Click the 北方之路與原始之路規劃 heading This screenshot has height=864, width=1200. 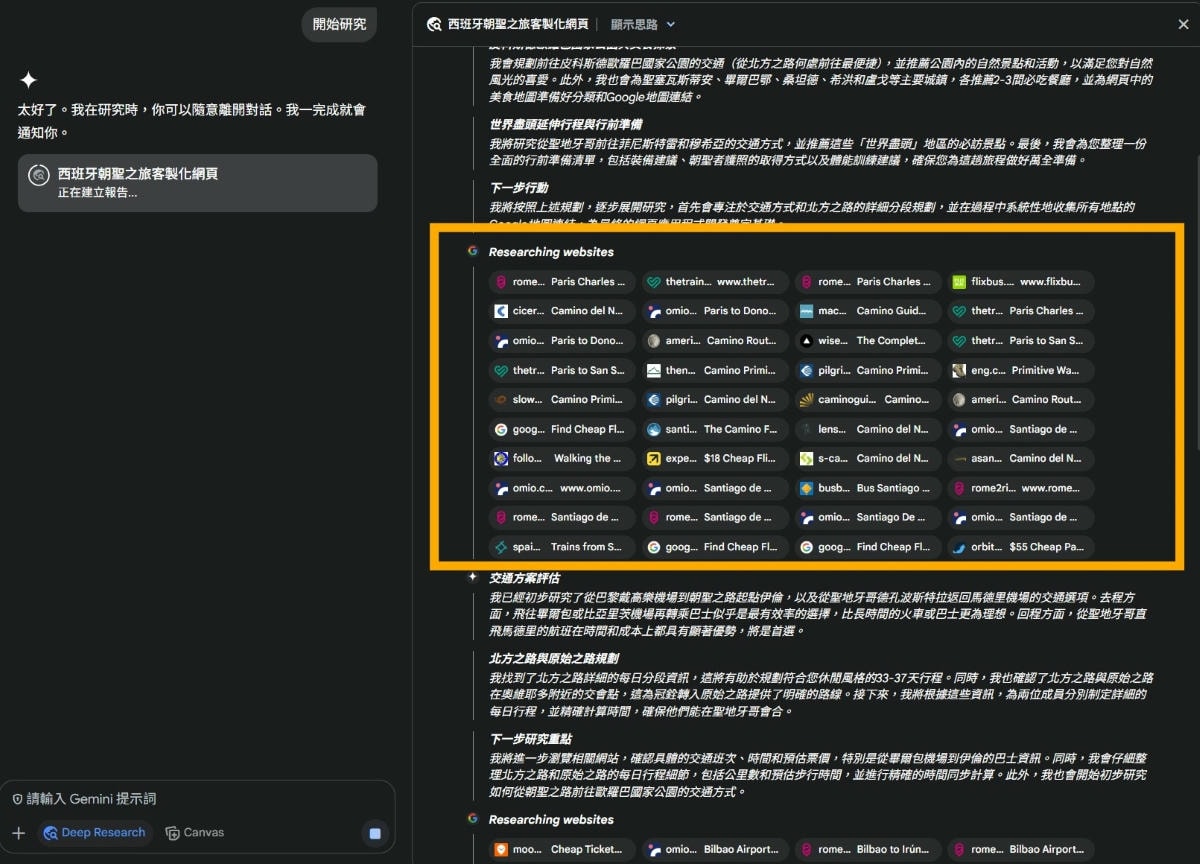553,659
